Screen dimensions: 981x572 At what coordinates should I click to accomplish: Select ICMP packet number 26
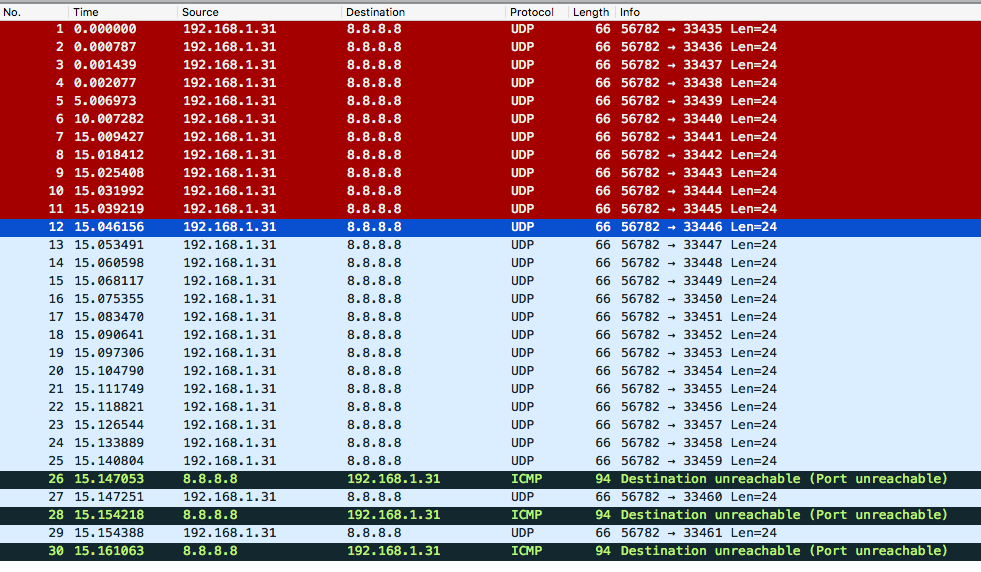point(400,479)
